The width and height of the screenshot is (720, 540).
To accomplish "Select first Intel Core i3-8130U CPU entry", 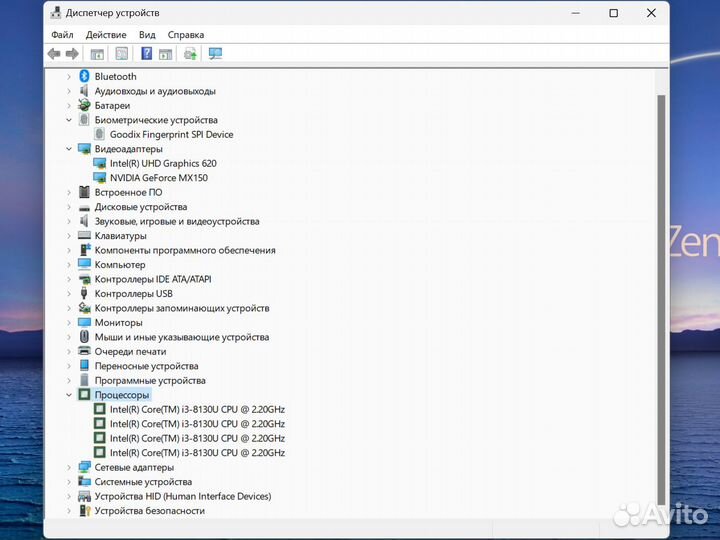I will click(x=197, y=409).
